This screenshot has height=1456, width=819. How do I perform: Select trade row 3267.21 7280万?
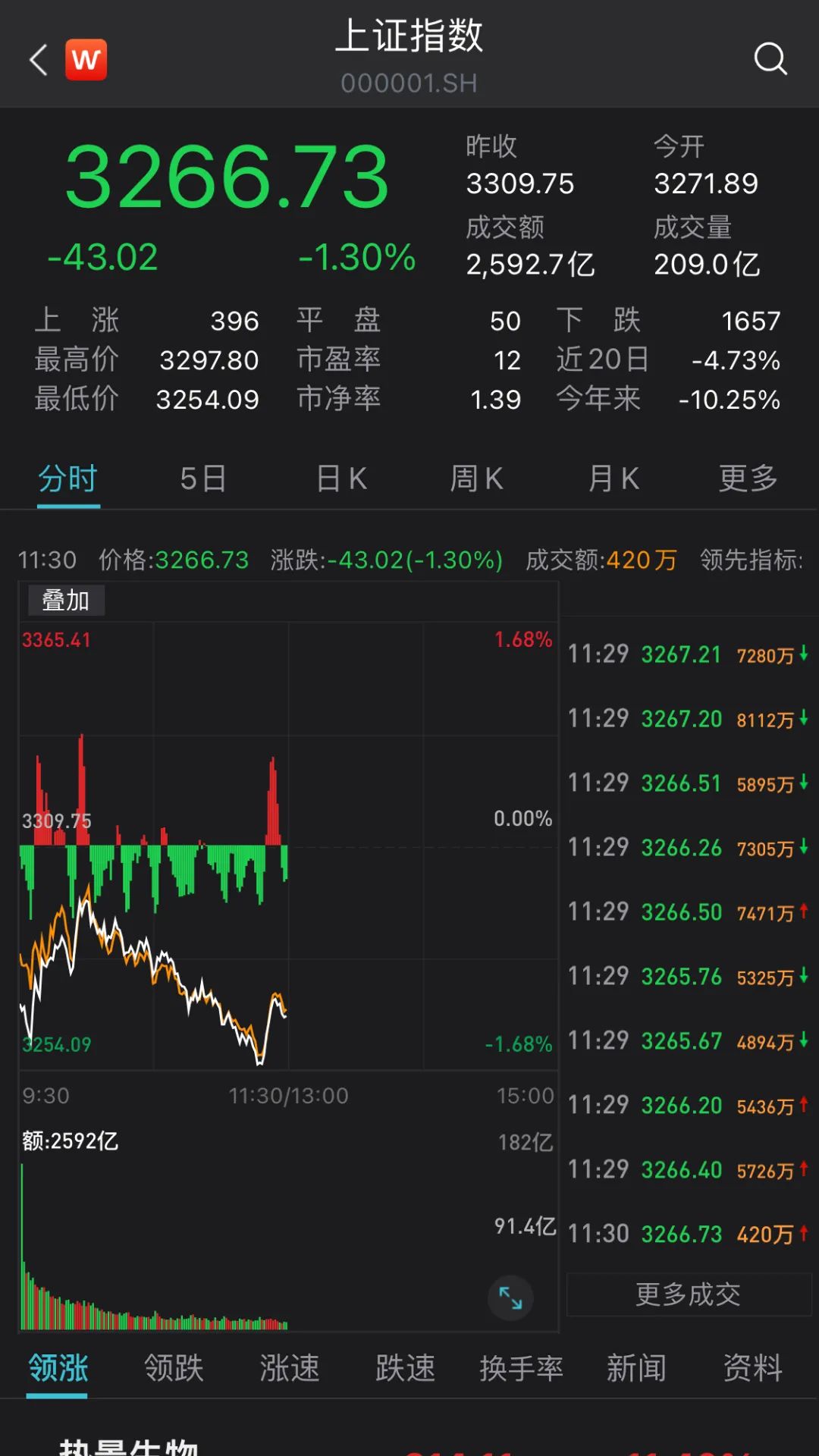tap(689, 654)
